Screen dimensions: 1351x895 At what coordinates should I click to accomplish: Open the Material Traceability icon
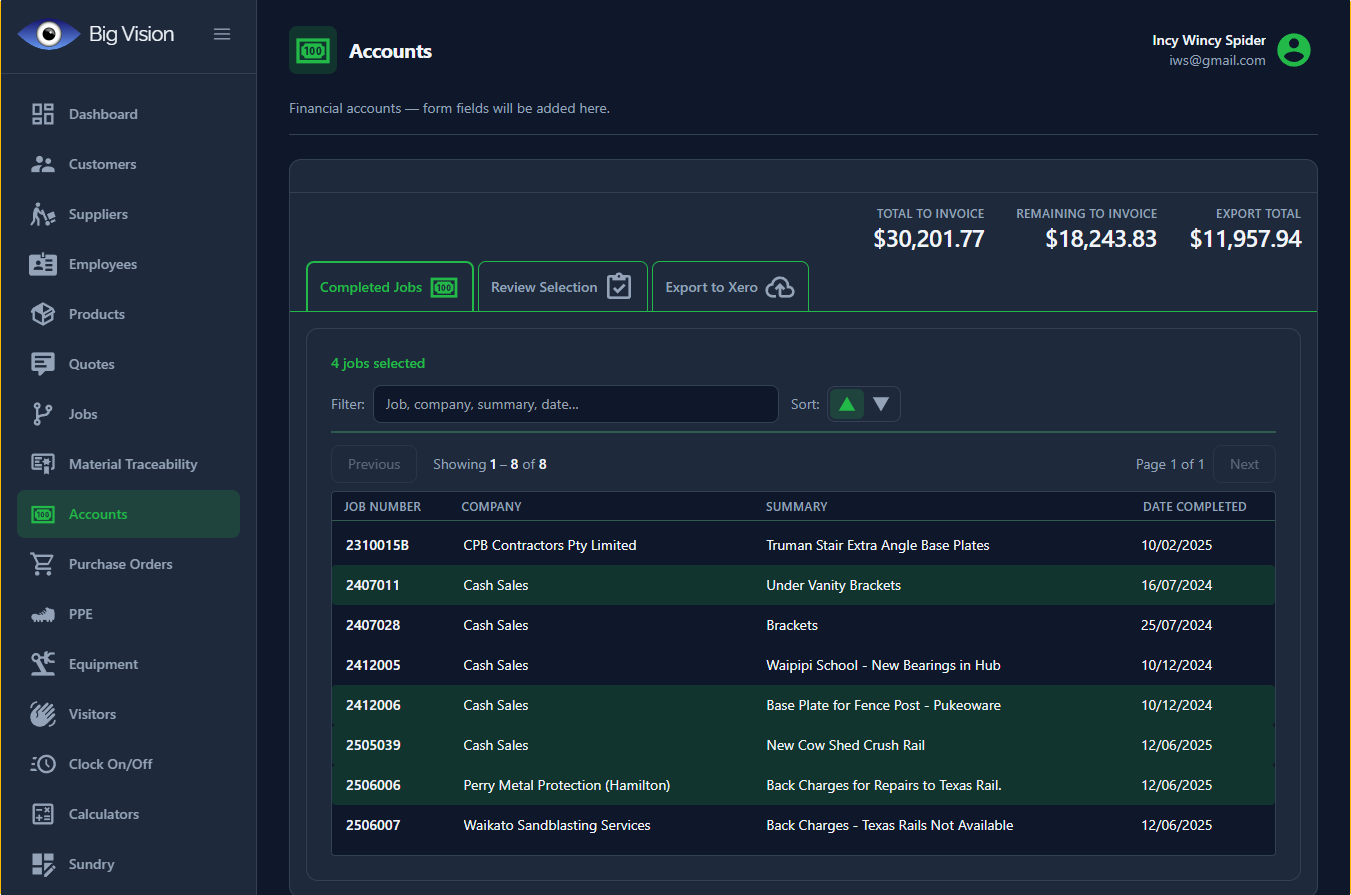pyautogui.click(x=43, y=464)
